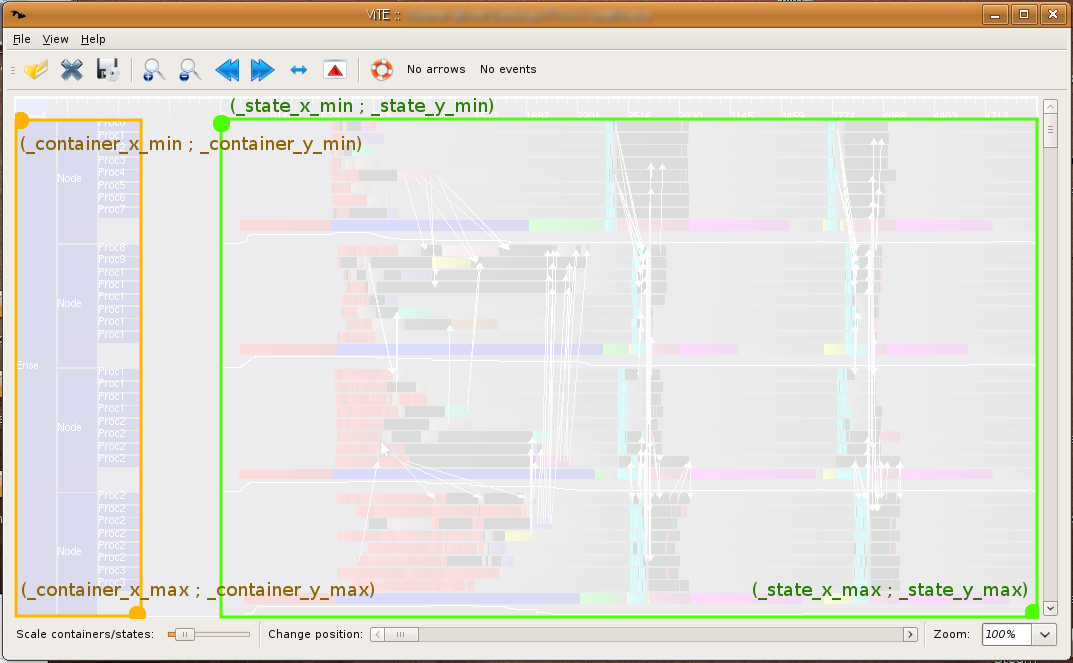The image size is (1073, 663).
Task: Click the save/export floppy disk icon
Action: click(x=108, y=70)
